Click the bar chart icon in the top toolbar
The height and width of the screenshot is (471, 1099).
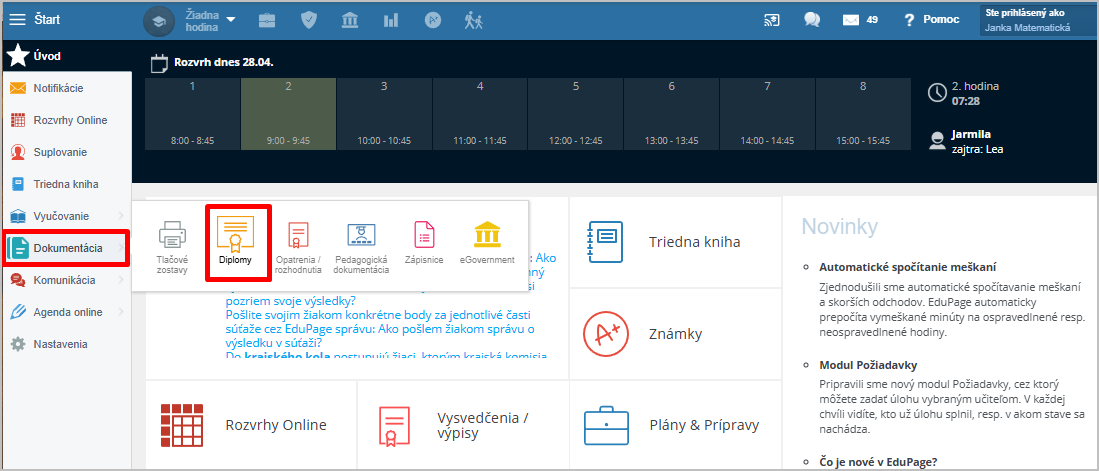pos(391,20)
